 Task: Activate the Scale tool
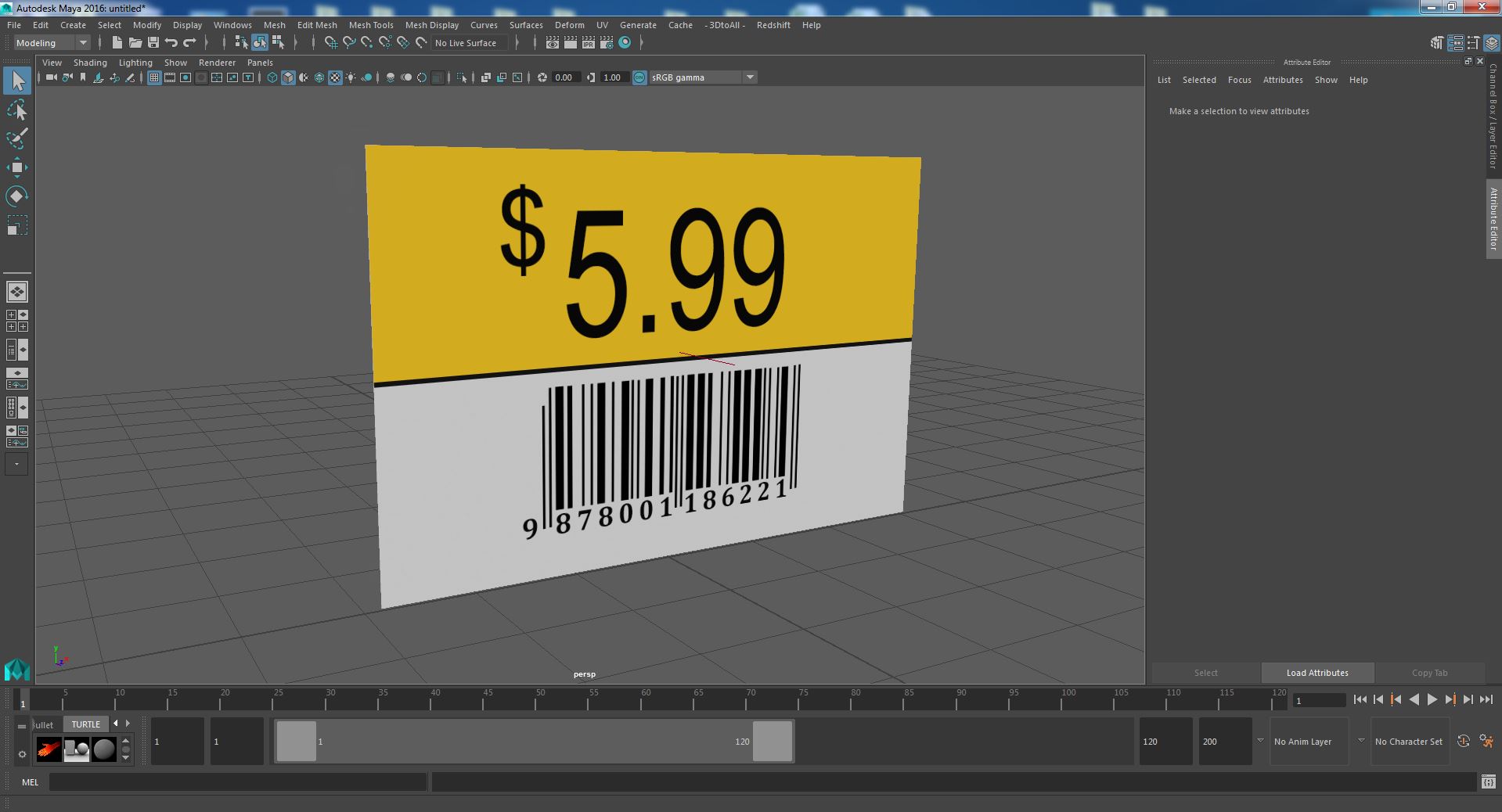(x=17, y=225)
